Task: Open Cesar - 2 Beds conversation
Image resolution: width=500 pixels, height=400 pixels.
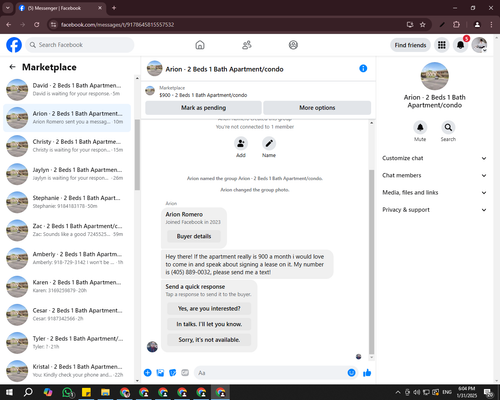Action: click(67, 314)
